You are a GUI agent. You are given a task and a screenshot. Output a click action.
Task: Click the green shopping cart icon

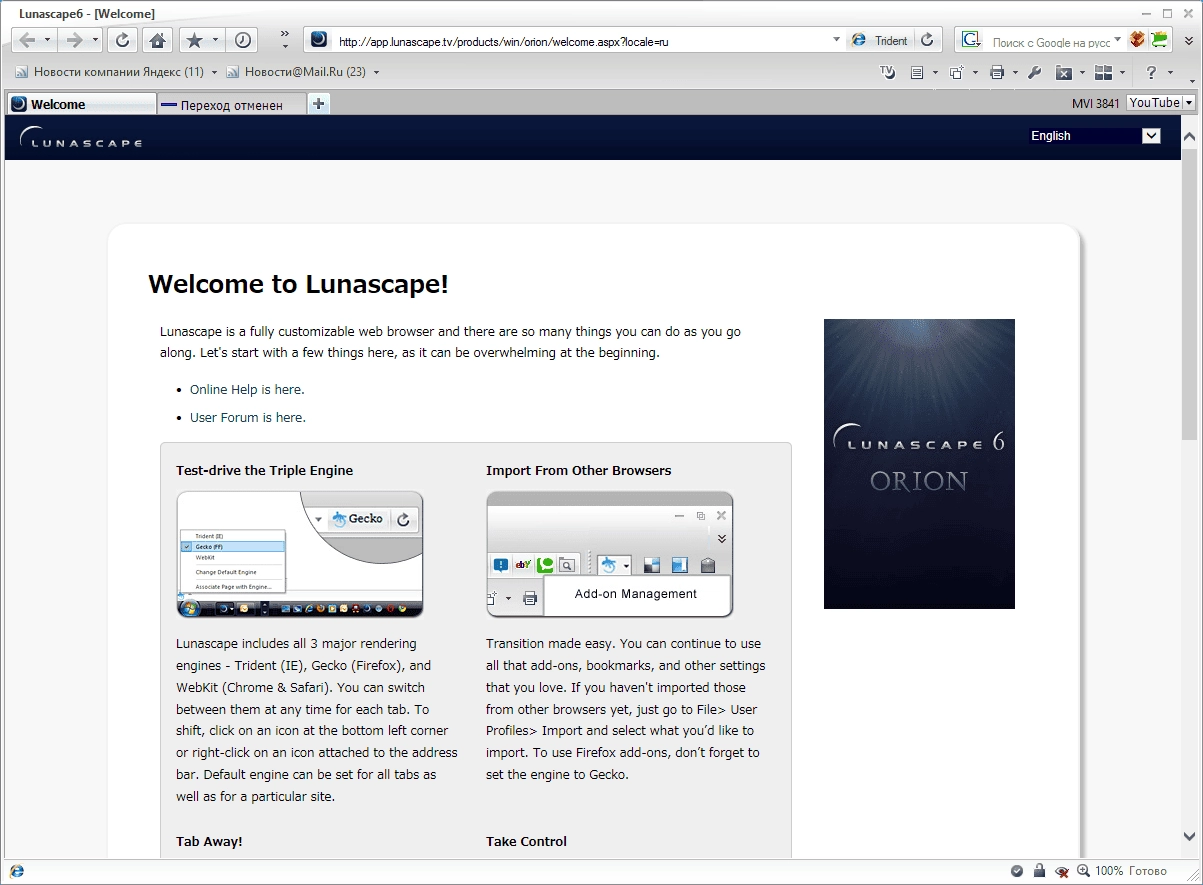[x=1160, y=40]
